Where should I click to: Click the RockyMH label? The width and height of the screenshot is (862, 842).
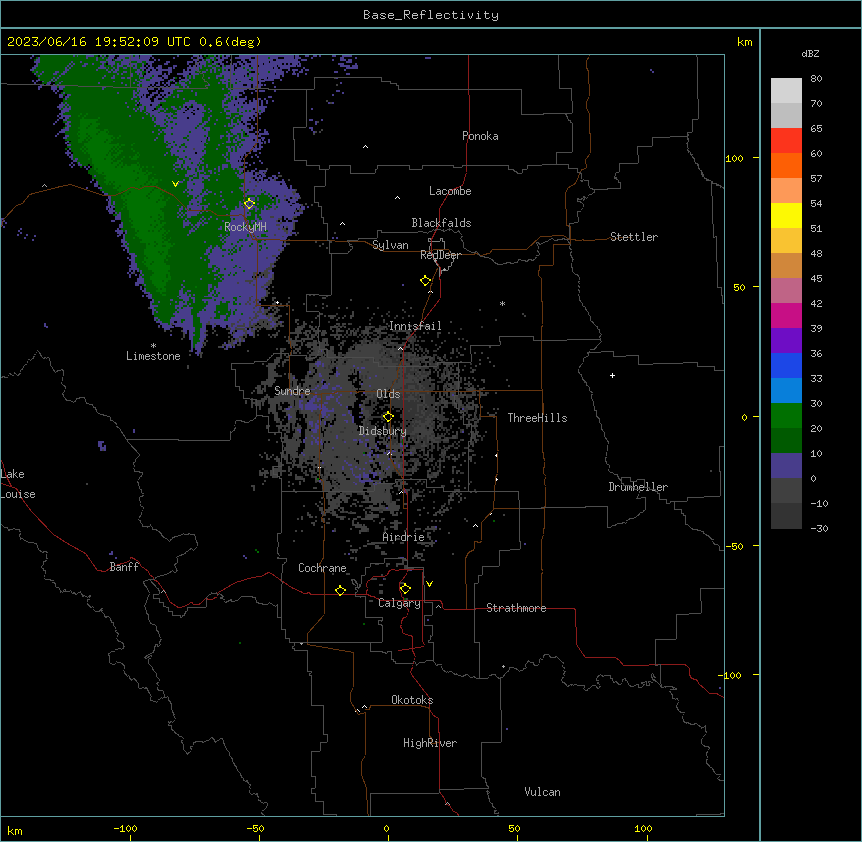(x=245, y=226)
